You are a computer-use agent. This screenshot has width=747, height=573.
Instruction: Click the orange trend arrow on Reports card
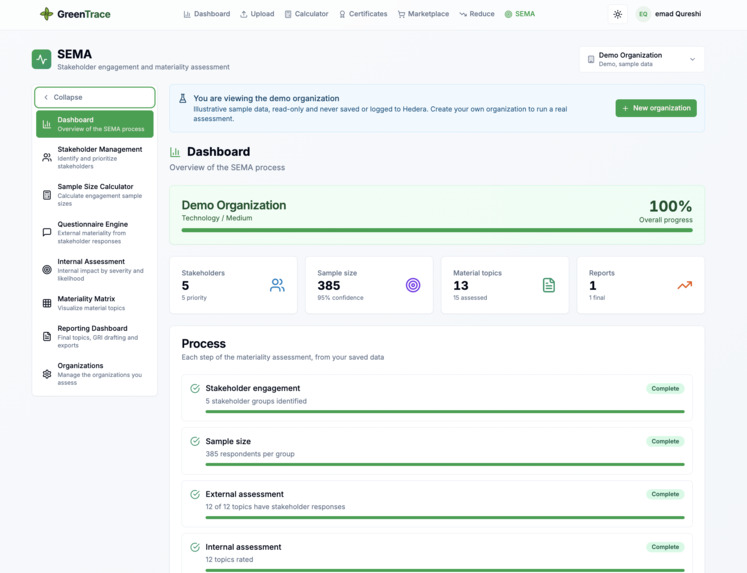685,285
